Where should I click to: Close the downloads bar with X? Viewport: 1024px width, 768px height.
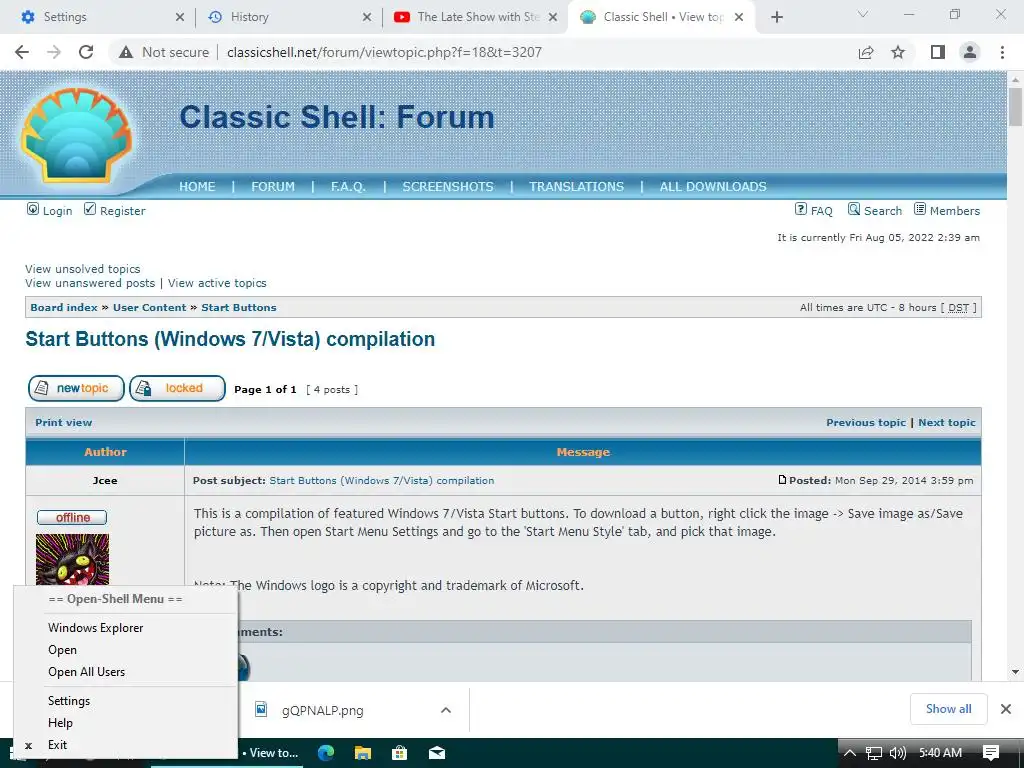tap(1006, 709)
